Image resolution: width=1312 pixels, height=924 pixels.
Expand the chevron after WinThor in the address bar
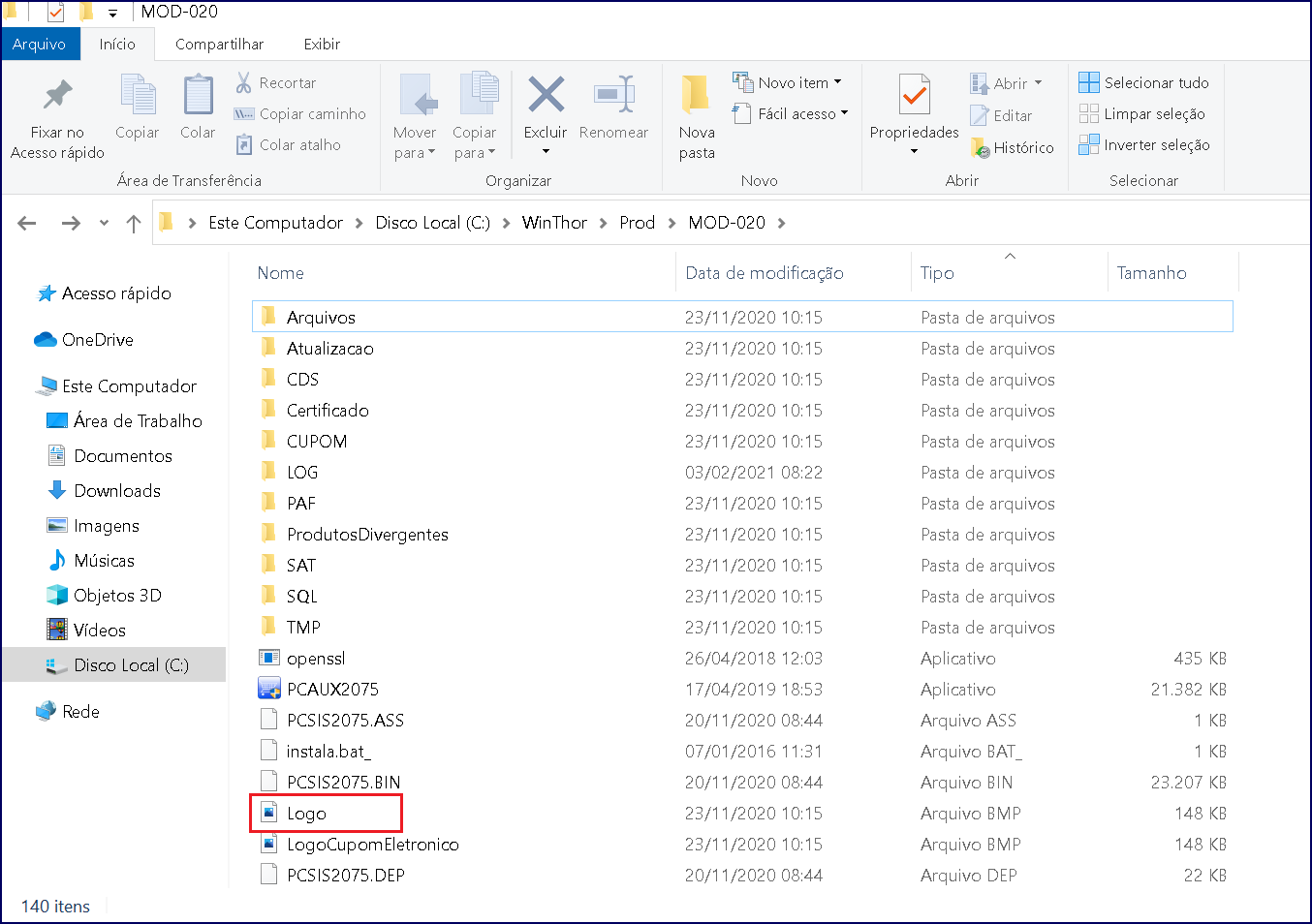tap(603, 224)
